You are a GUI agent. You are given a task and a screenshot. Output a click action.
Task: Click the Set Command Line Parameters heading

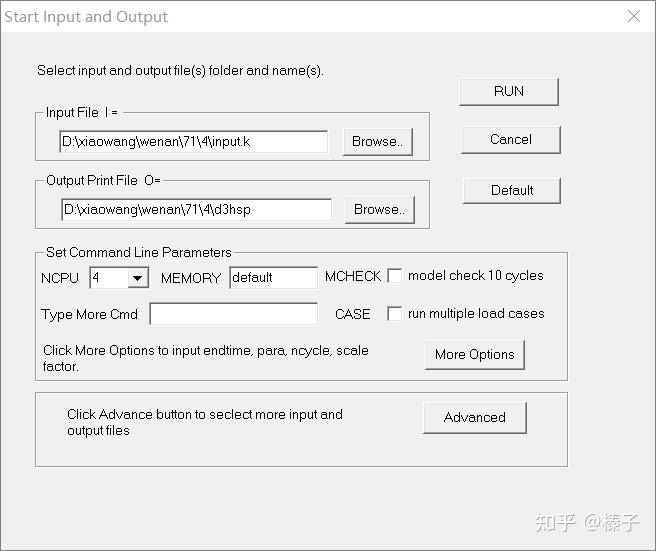(x=139, y=253)
